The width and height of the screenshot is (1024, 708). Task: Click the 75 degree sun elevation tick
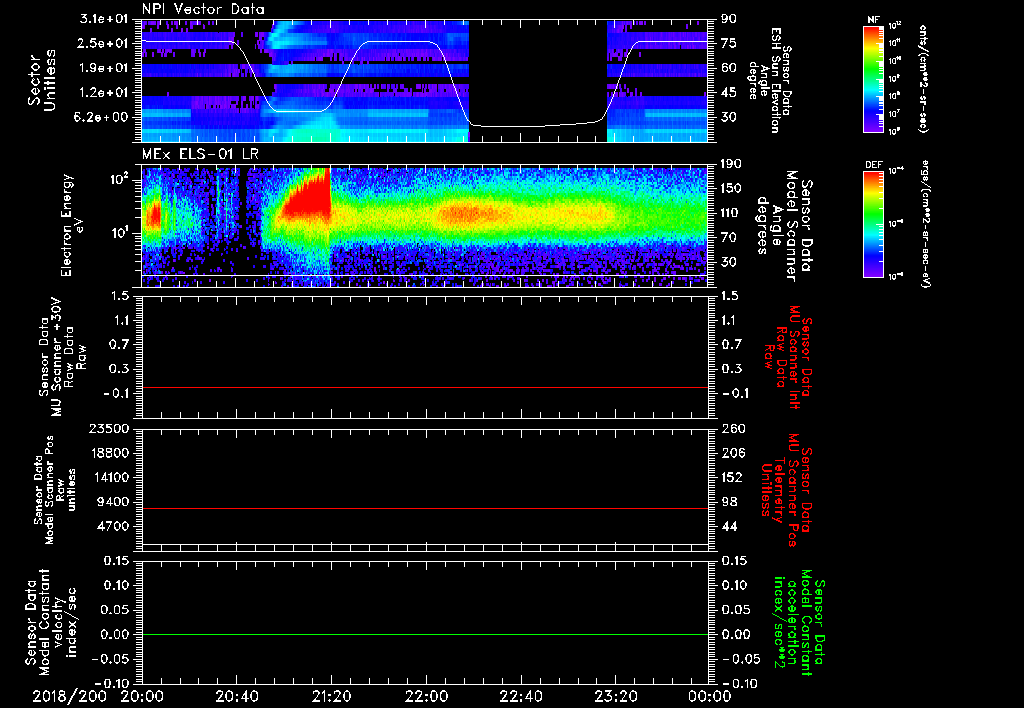pos(728,43)
